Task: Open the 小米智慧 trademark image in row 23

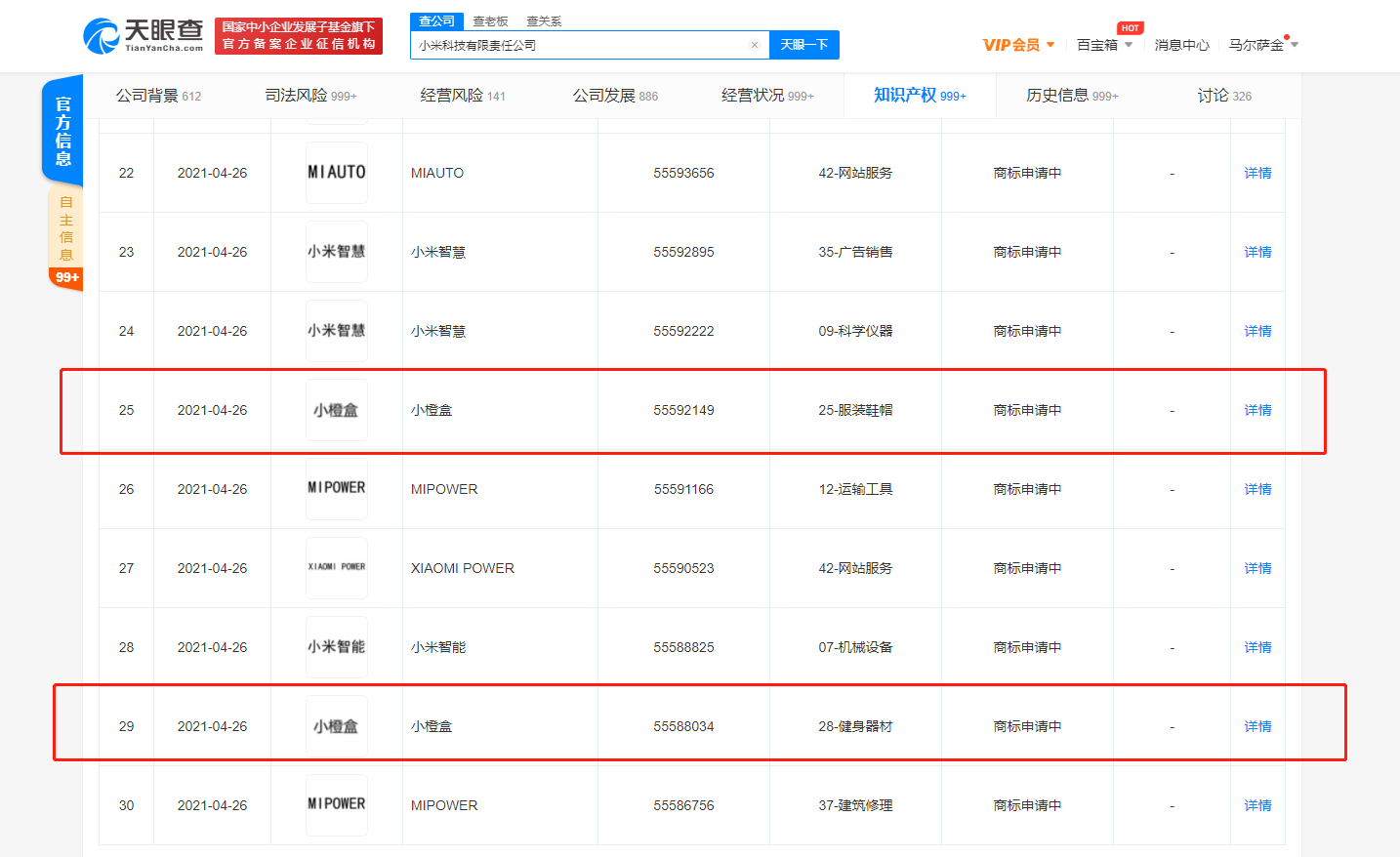Action: click(x=337, y=252)
